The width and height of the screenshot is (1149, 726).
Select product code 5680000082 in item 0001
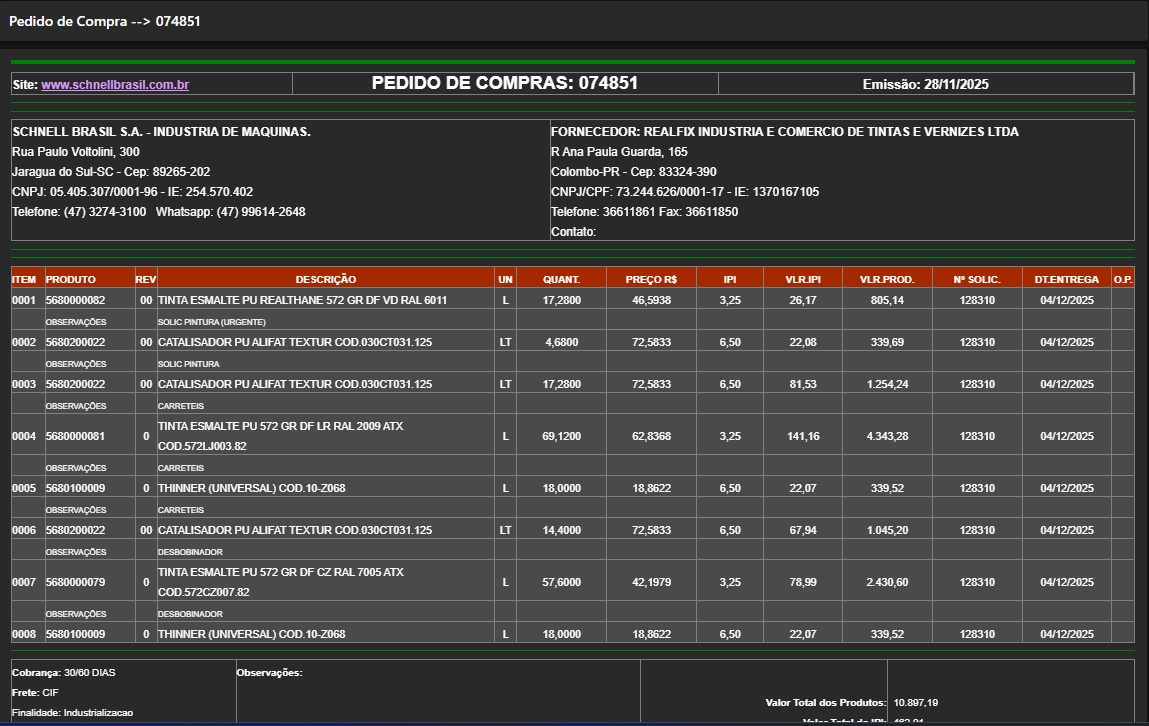pyautogui.click(x=76, y=300)
